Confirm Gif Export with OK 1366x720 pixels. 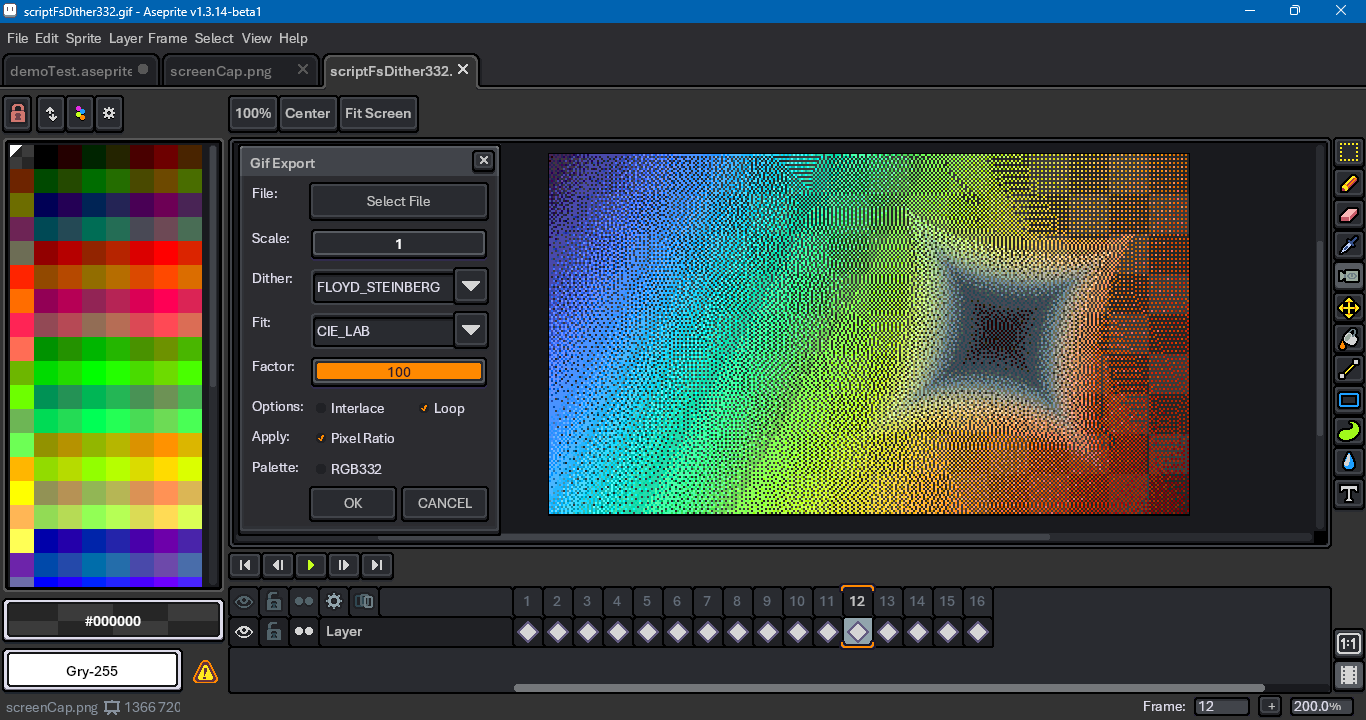(352, 503)
